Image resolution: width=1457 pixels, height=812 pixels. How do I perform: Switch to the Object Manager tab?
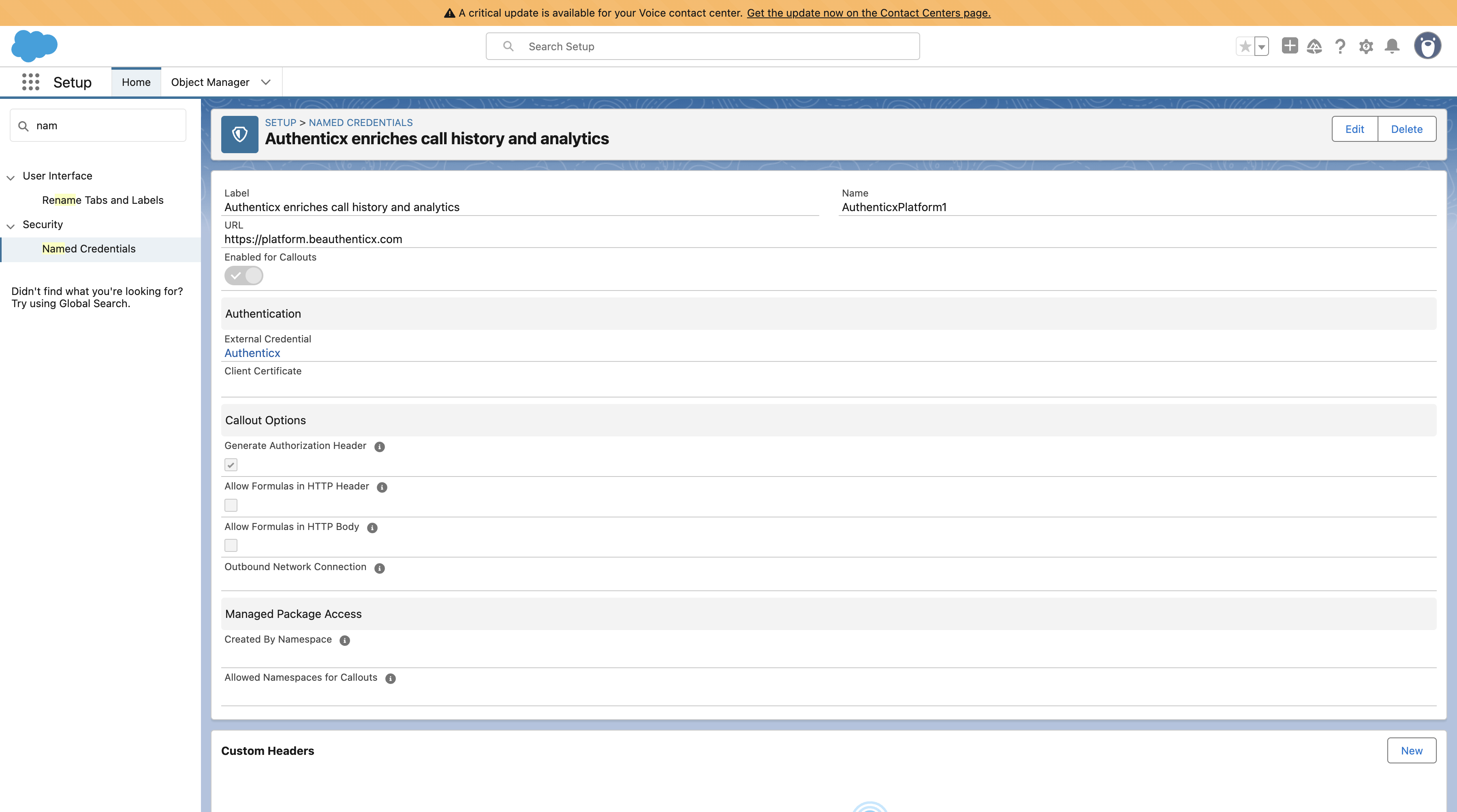click(210, 82)
